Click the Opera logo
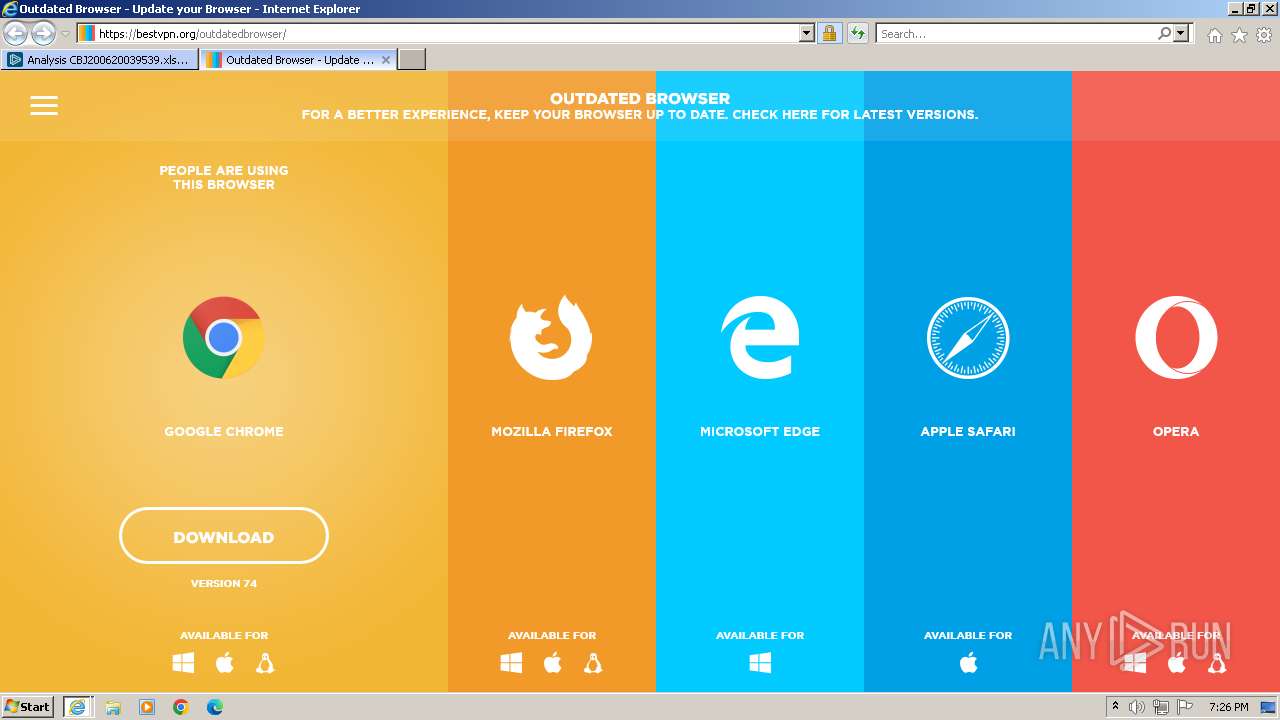Viewport: 1280px width, 720px height. 1176,338
